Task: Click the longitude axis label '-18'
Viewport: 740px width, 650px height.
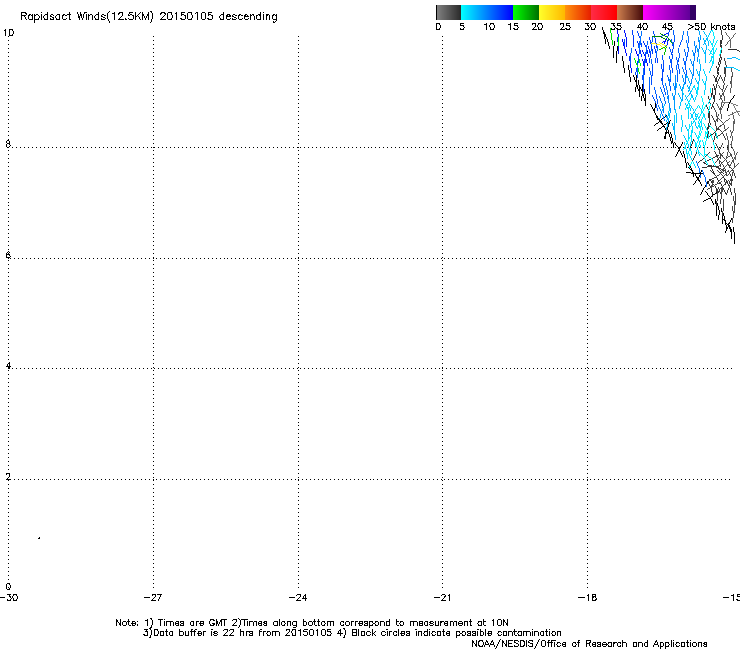Action: tap(588, 598)
